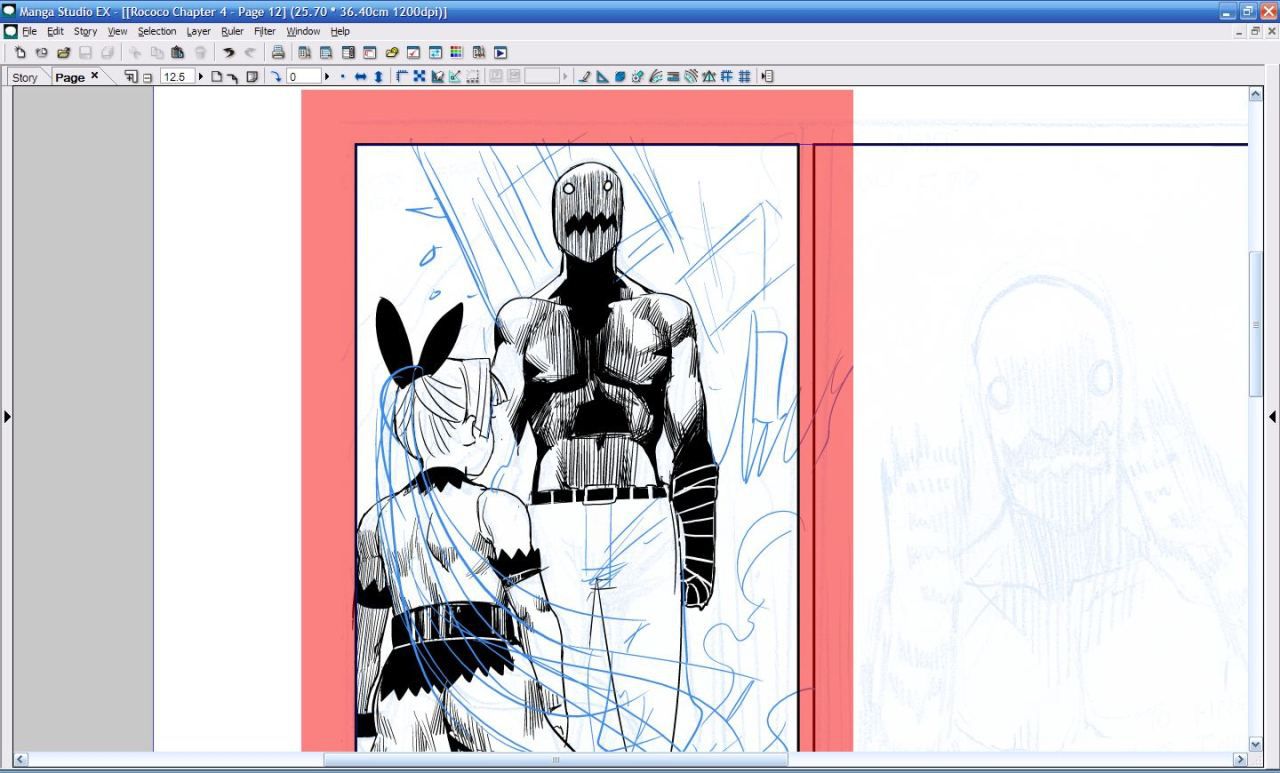Open the rotation angle dropdown arrow
The image size is (1280, 773).
326,77
